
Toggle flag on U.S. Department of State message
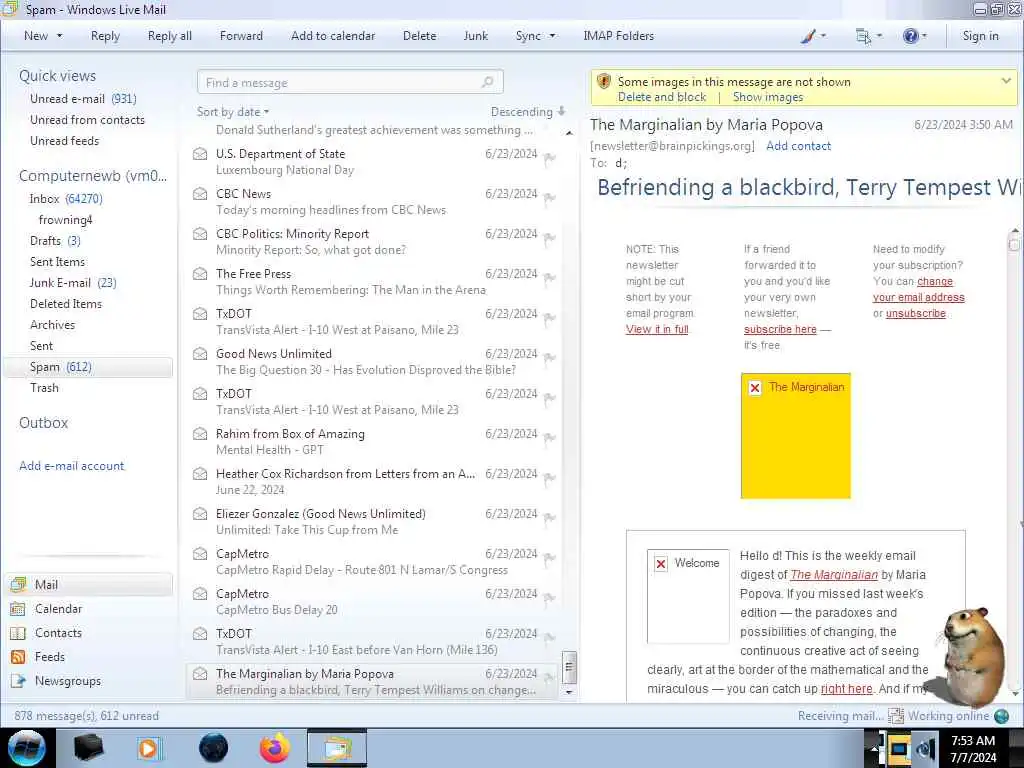pos(549,157)
